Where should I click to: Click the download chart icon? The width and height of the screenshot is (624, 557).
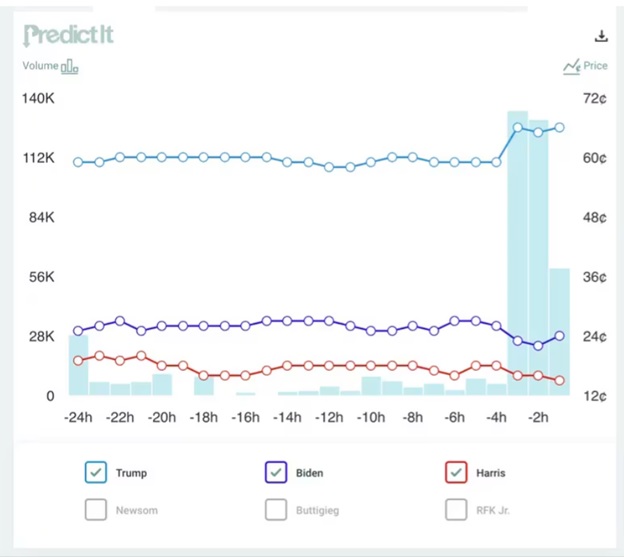coord(601,36)
